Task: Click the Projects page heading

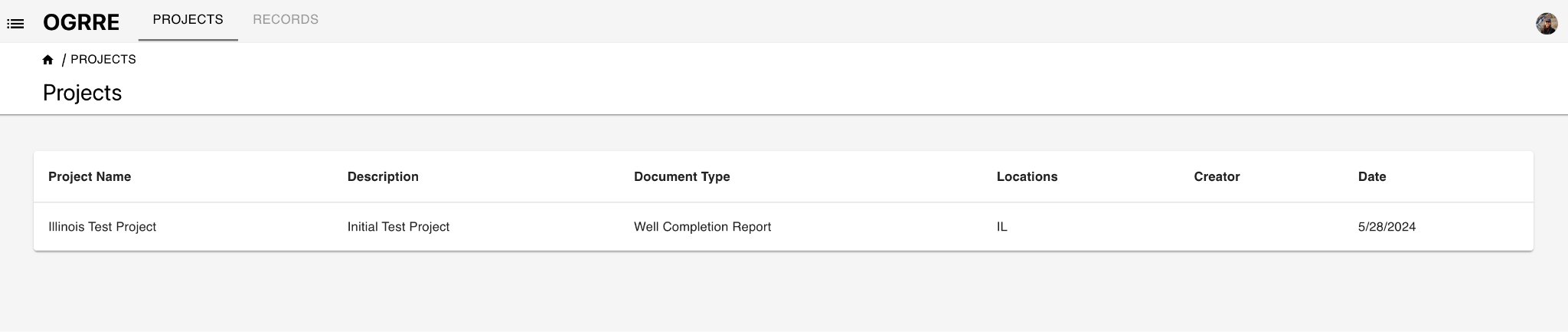Action: click(82, 93)
